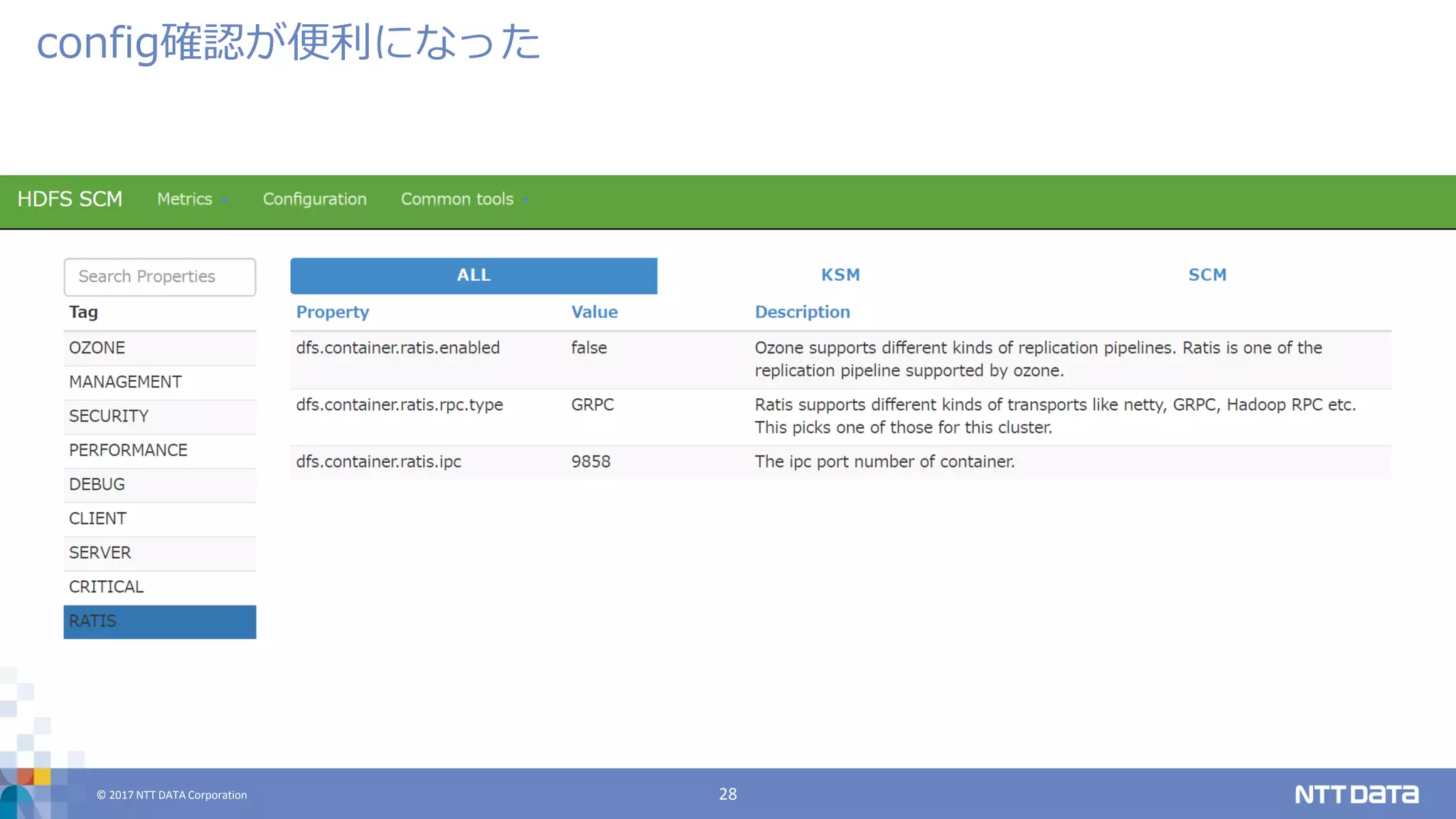1456x819 pixels.
Task: Expand the Common tools dropdown
Action: click(x=464, y=199)
